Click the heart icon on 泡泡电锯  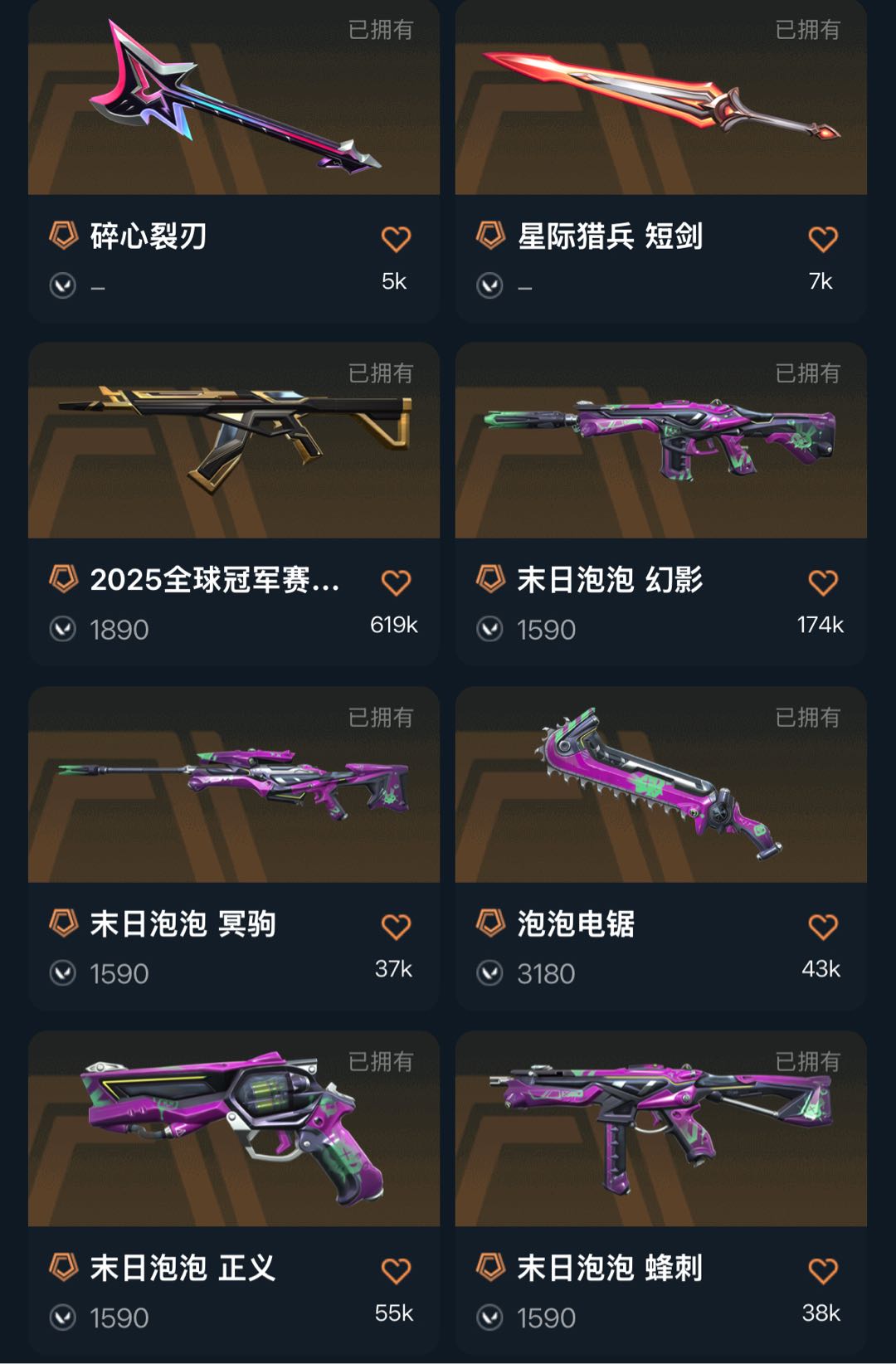point(823,927)
